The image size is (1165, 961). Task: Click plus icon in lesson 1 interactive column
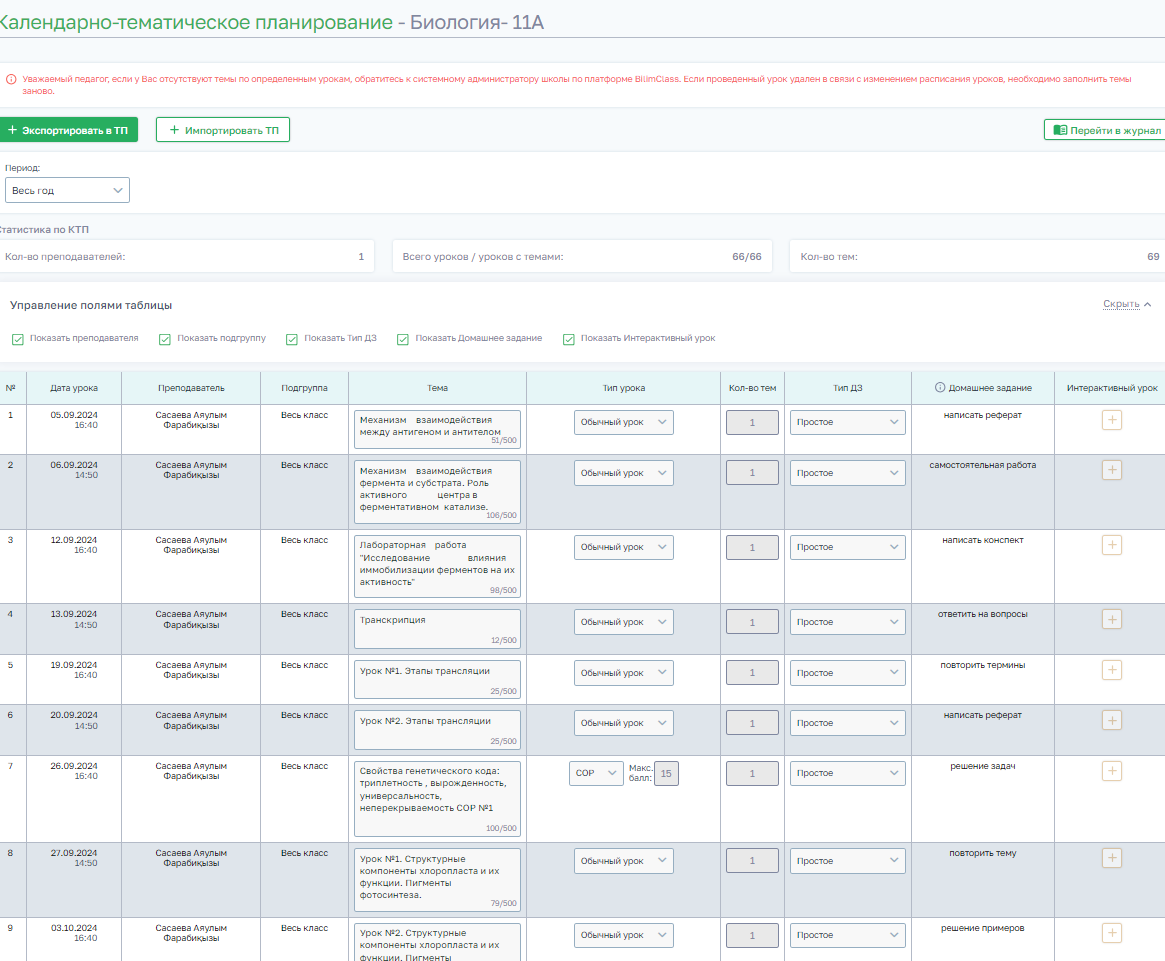1111,420
